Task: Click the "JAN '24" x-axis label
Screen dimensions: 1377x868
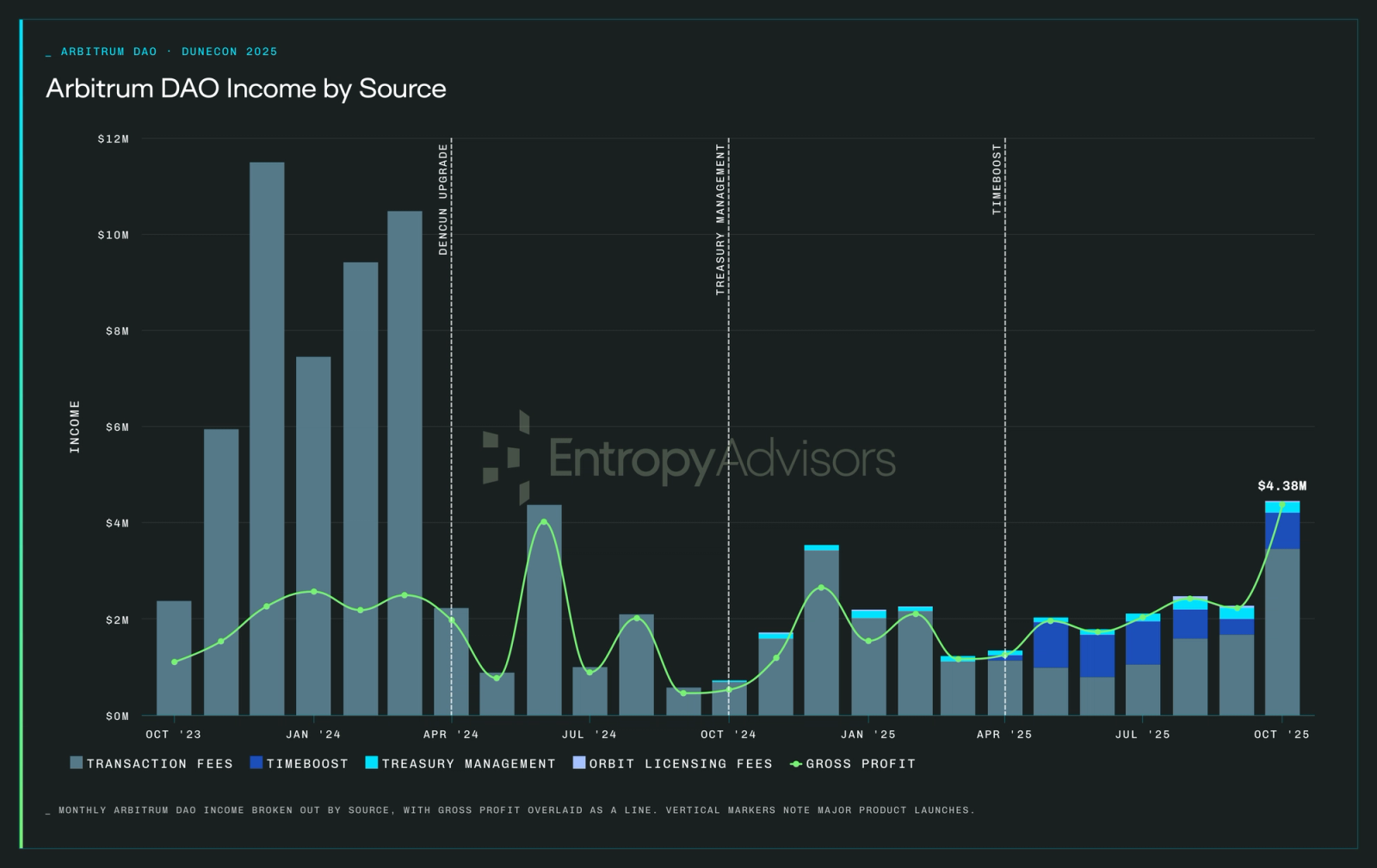Action: (313, 735)
